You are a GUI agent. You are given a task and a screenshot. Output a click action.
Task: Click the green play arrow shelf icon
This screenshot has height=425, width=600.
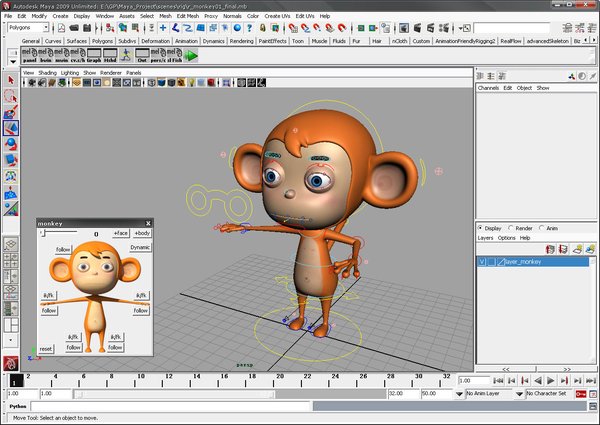coord(191,54)
